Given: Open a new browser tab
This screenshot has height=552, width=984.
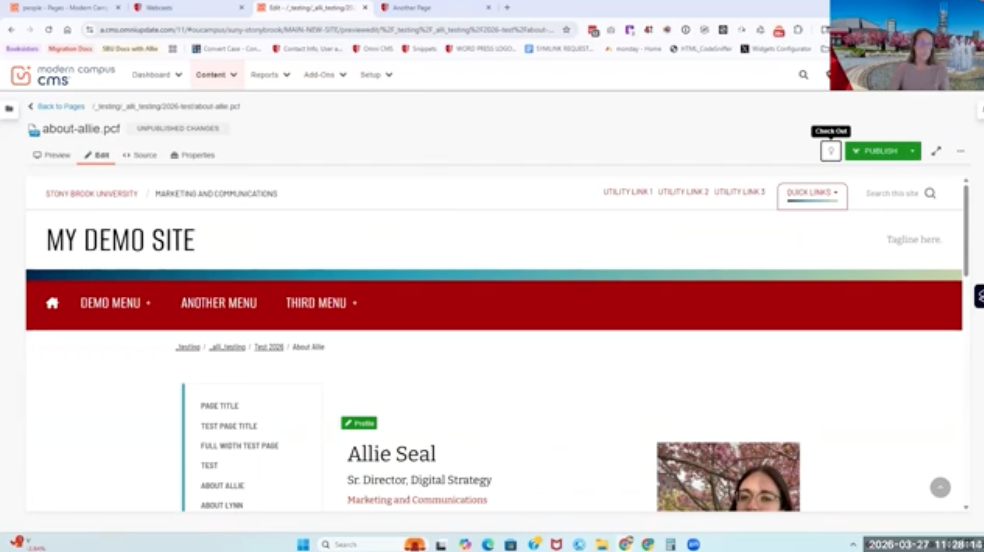Looking at the screenshot, I should click(x=507, y=8).
